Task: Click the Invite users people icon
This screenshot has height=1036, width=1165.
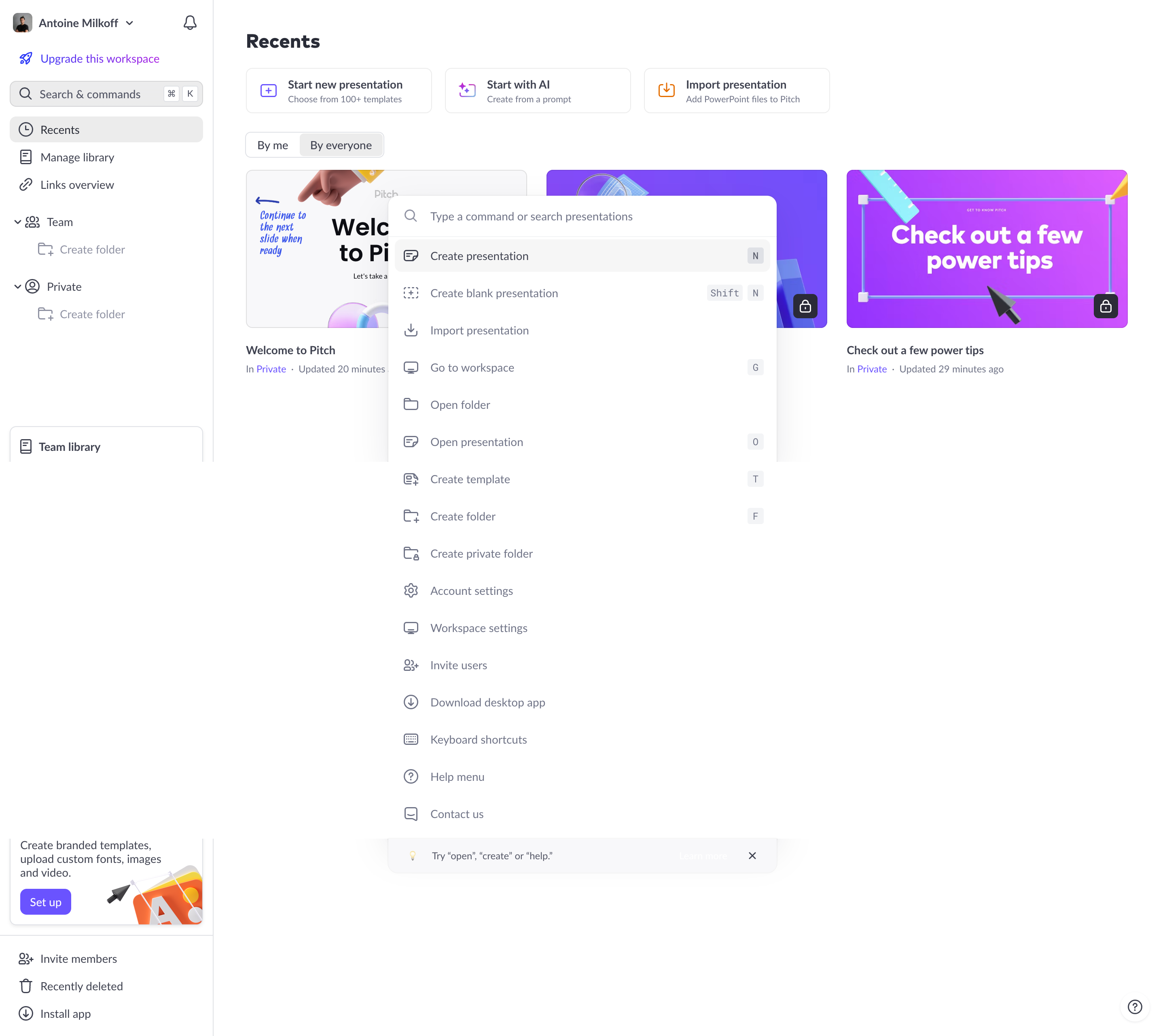Action: [x=411, y=666]
